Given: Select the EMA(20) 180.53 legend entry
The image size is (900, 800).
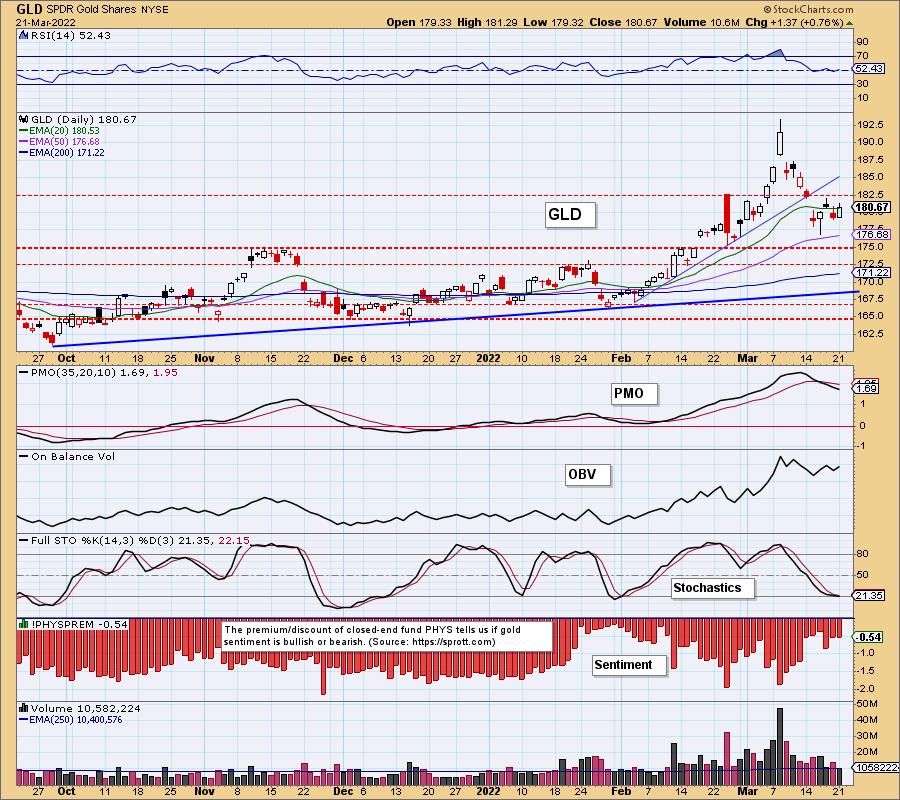Looking at the screenshot, I should 60,131.
